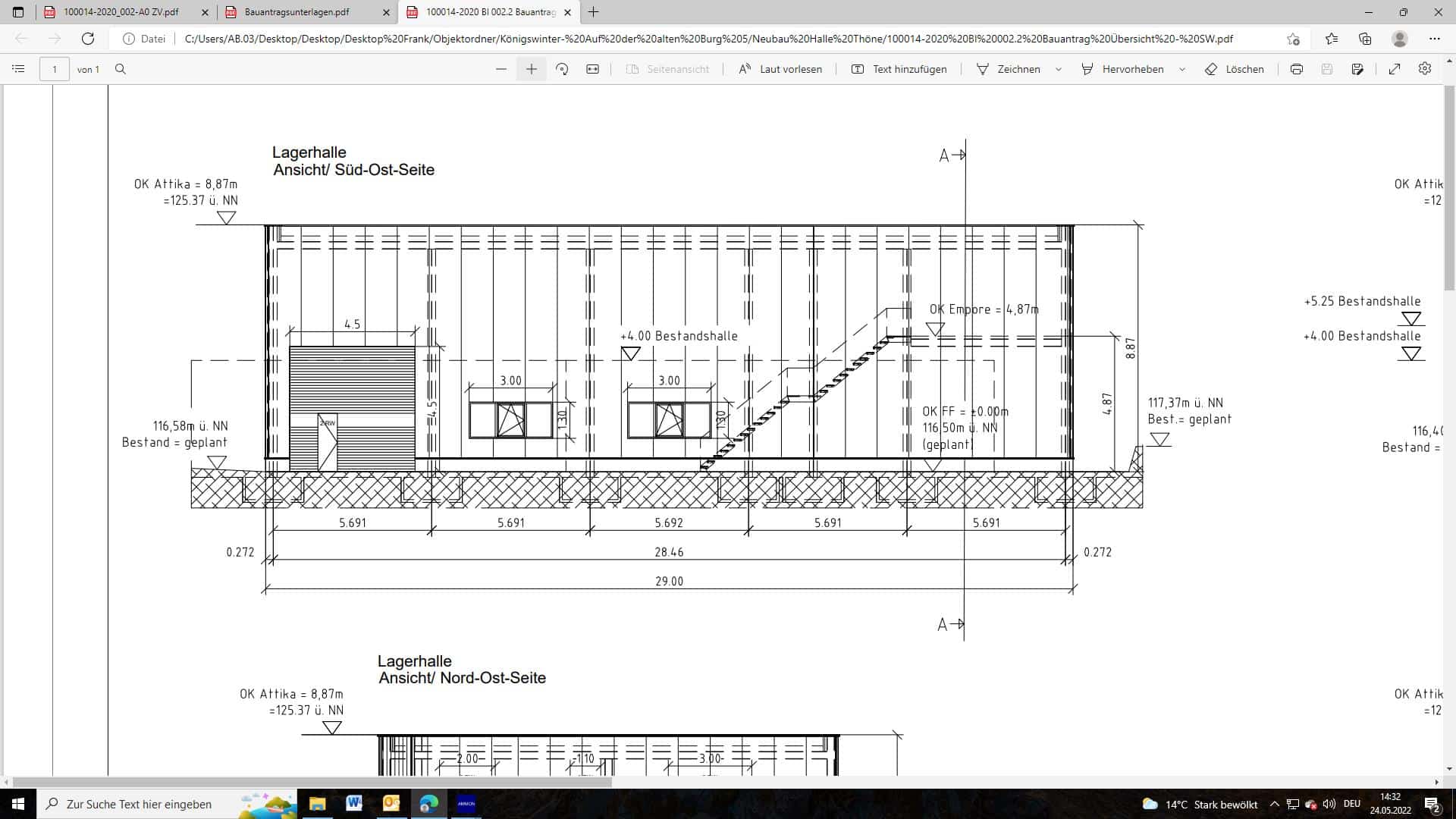Click Laut vorlesen button
The image size is (1456, 819).
780,69
